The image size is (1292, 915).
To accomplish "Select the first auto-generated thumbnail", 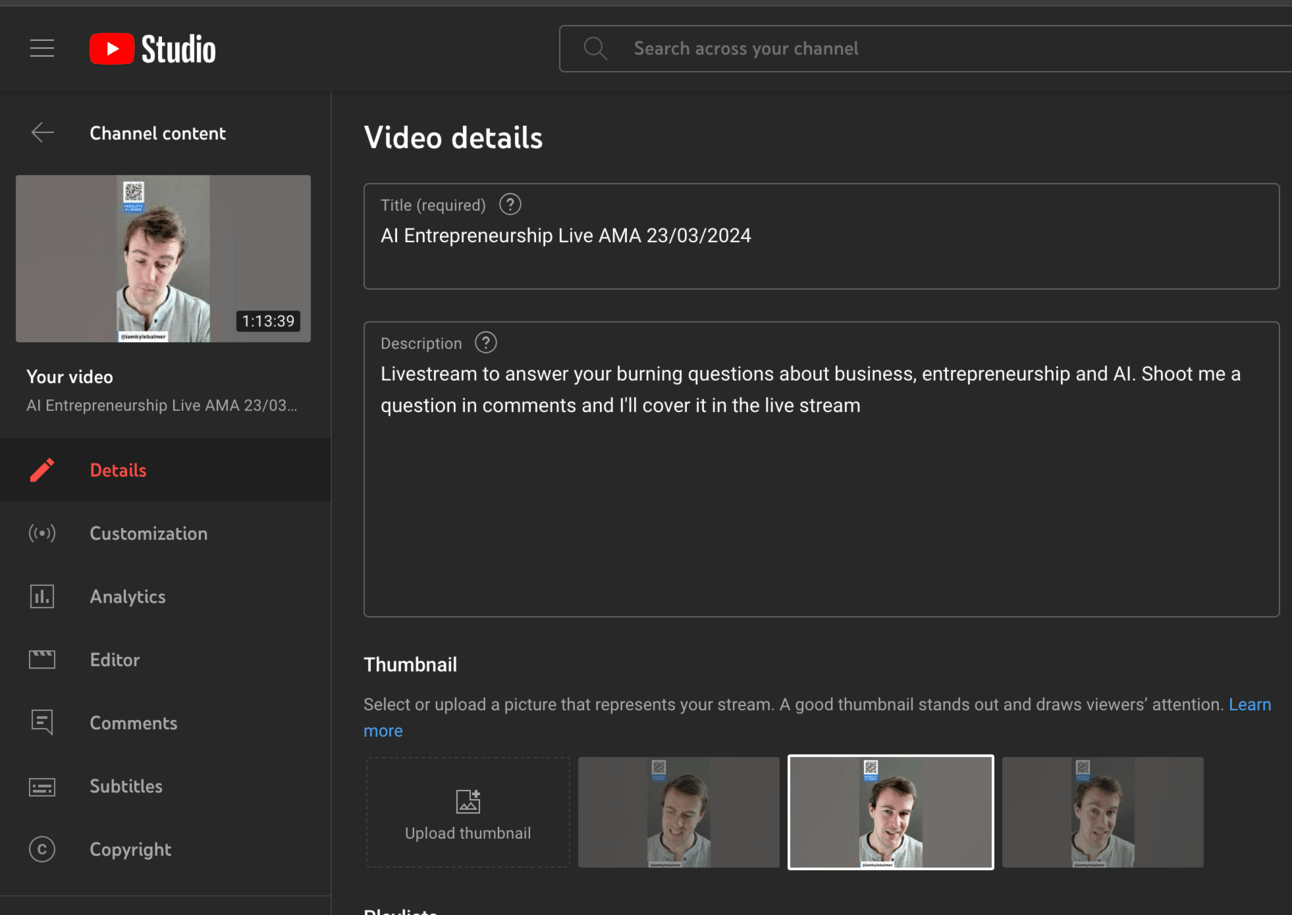I will [x=679, y=812].
